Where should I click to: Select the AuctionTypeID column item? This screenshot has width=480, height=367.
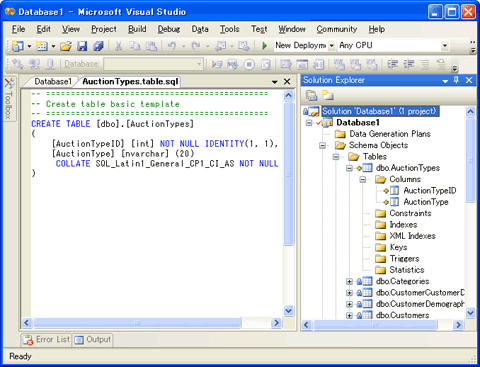pos(430,191)
